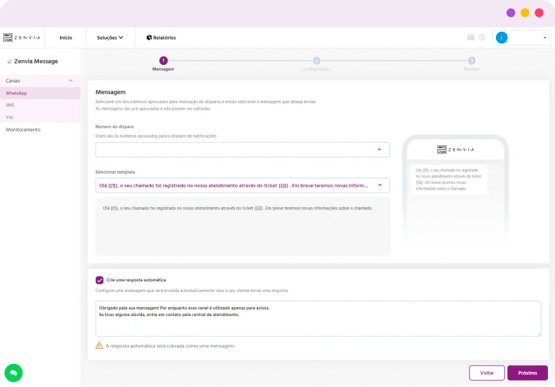The image size is (555, 387).
Task: Open the Início menu item
Action: (66, 38)
